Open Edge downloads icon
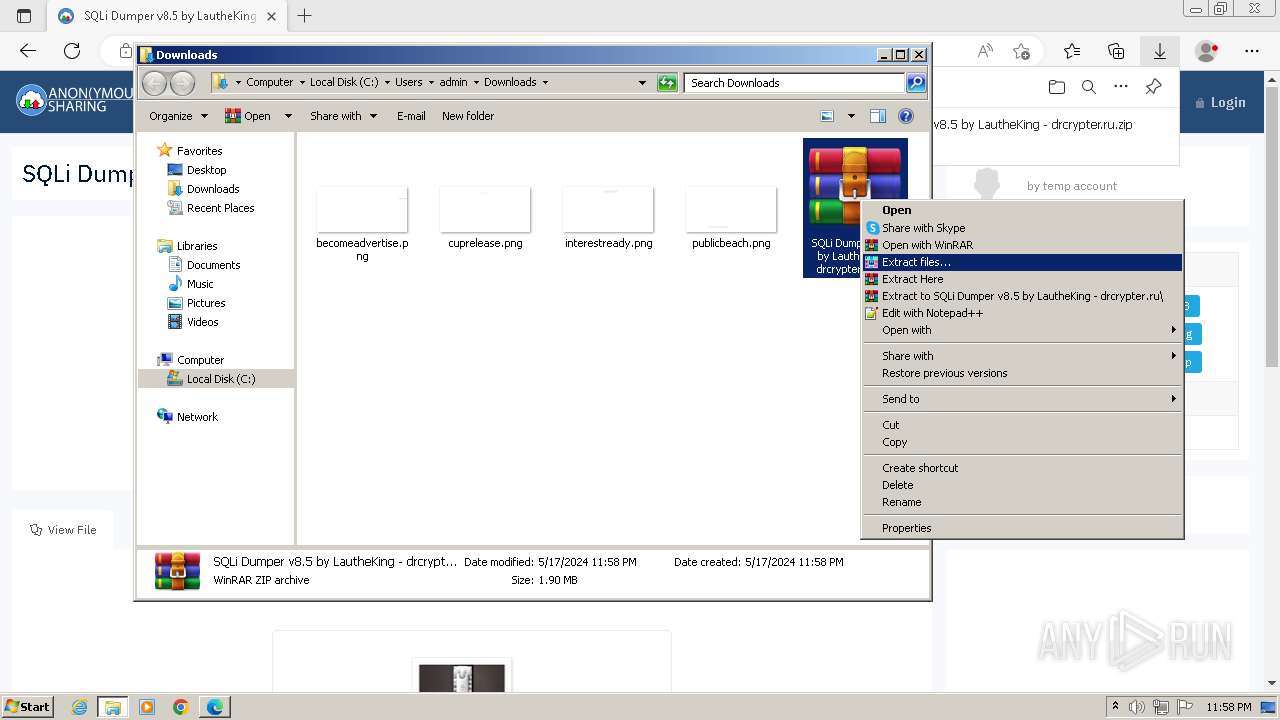The height and width of the screenshot is (720, 1280). tap(1160, 51)
